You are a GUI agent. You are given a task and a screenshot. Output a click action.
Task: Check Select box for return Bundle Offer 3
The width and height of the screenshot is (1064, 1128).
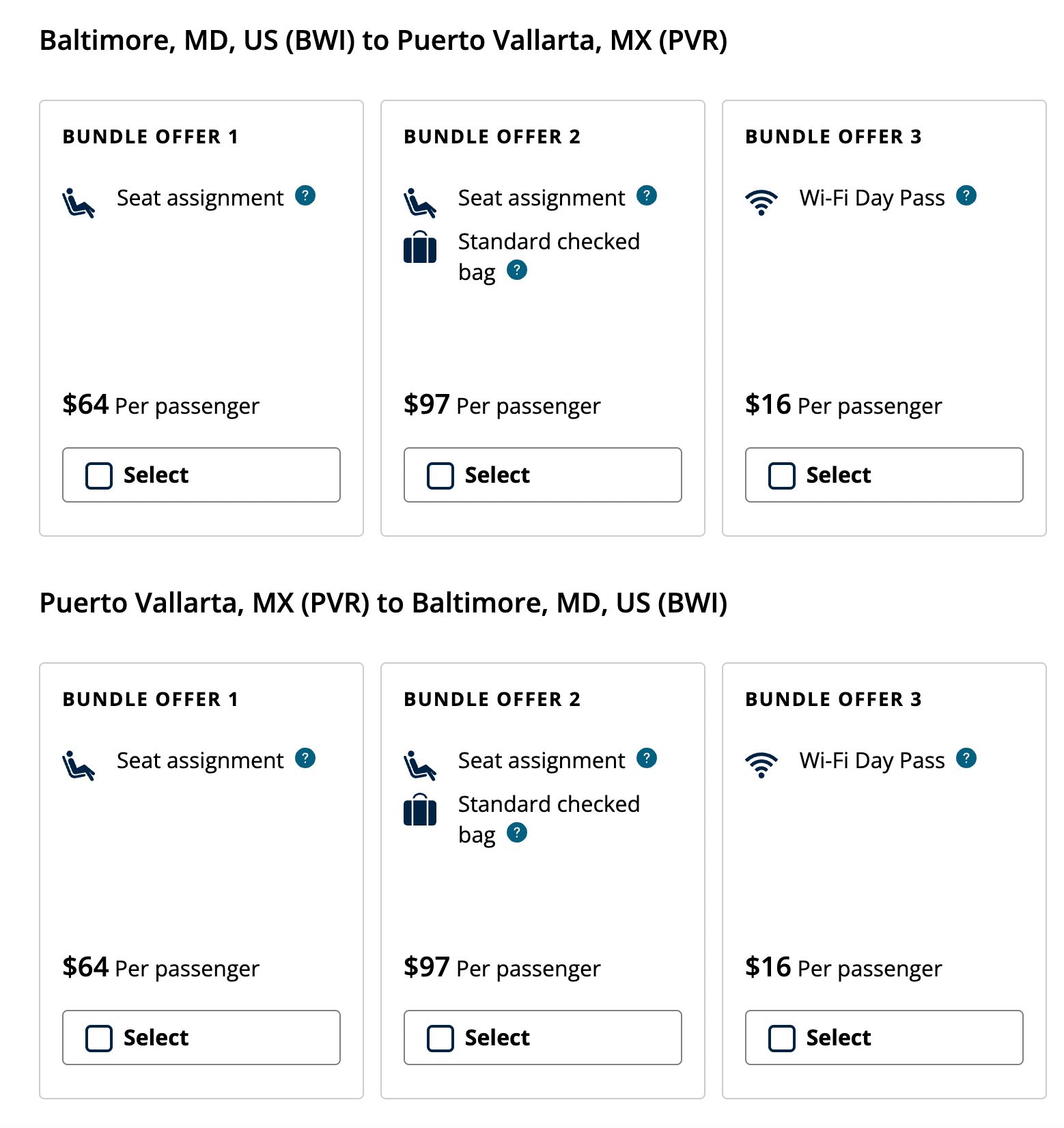(x=782, y=1039)
